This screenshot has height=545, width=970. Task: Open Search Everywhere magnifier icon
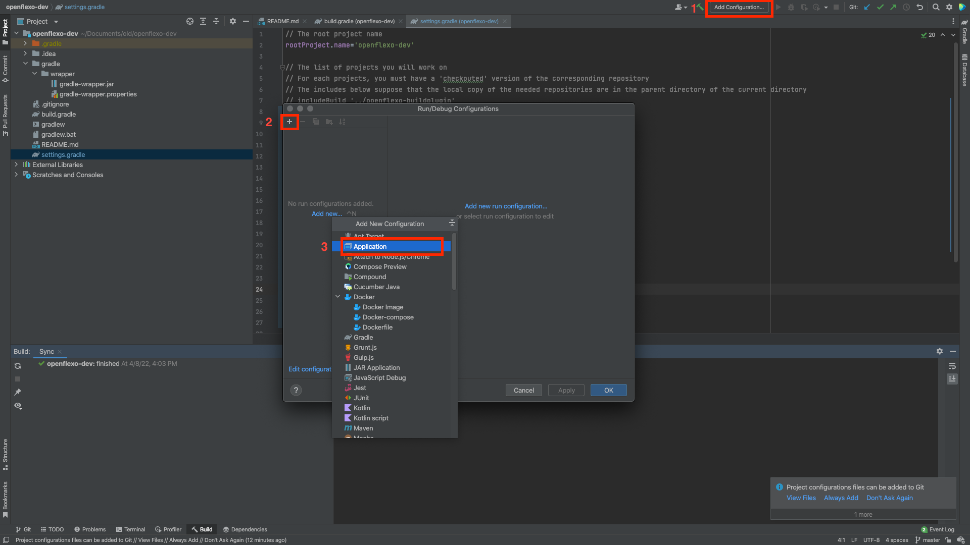936,7
